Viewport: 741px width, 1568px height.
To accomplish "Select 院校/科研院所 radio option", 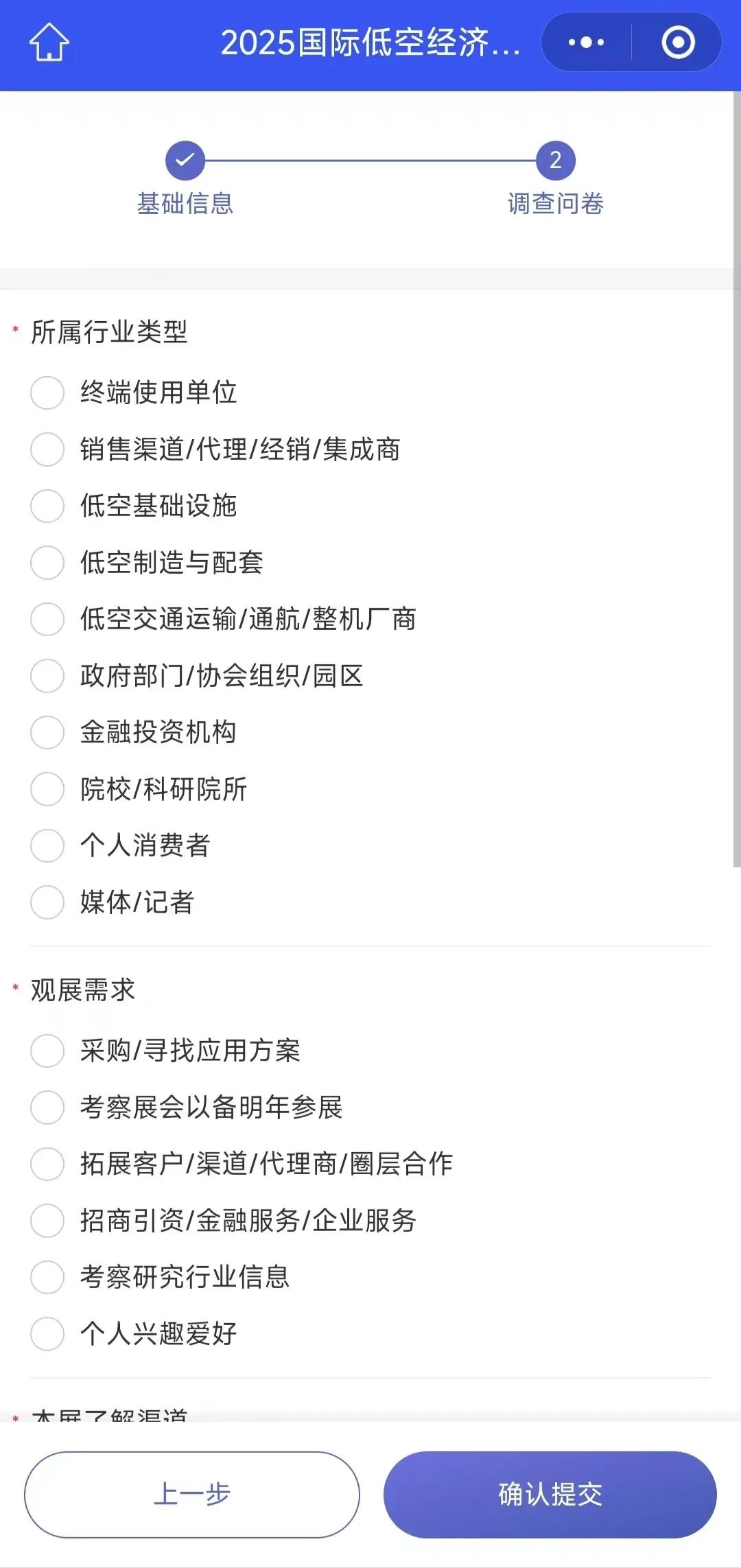I will (x=47, y=789).
